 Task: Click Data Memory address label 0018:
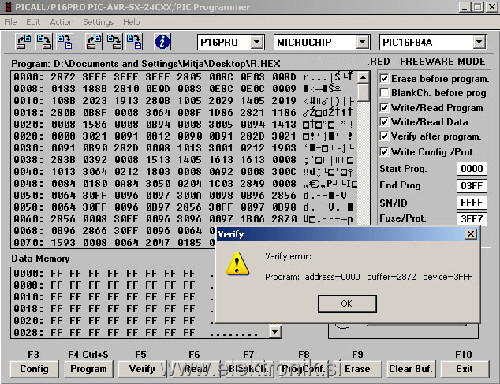[x=28, y=309]
